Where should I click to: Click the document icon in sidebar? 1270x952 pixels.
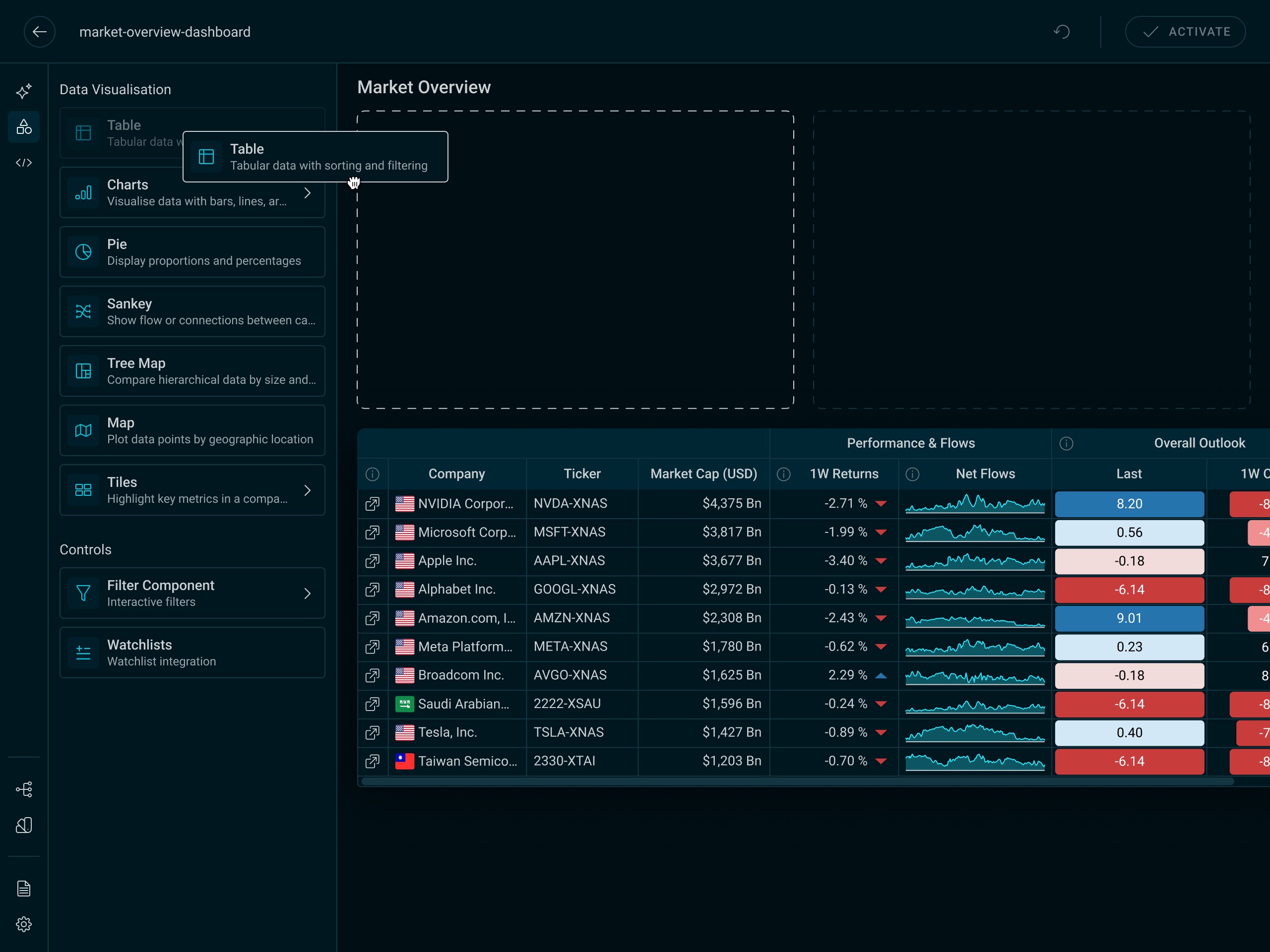pos(24,889)
